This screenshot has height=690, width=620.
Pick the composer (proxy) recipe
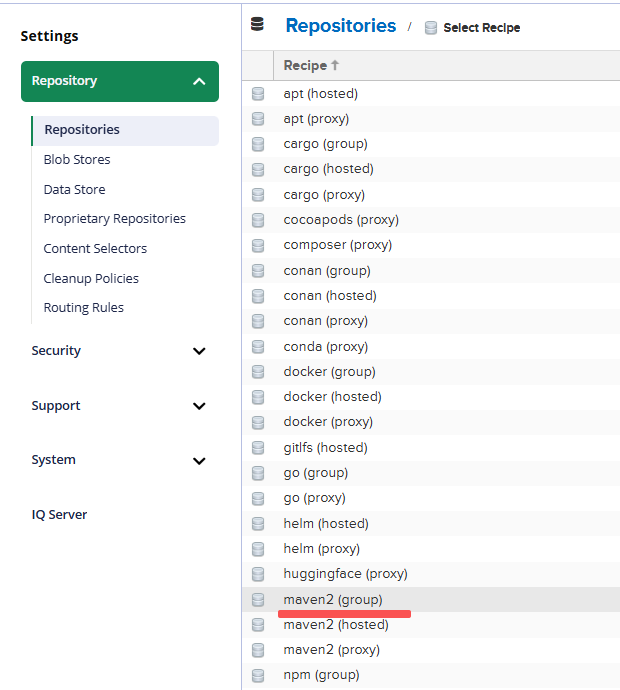pos(338,245)
